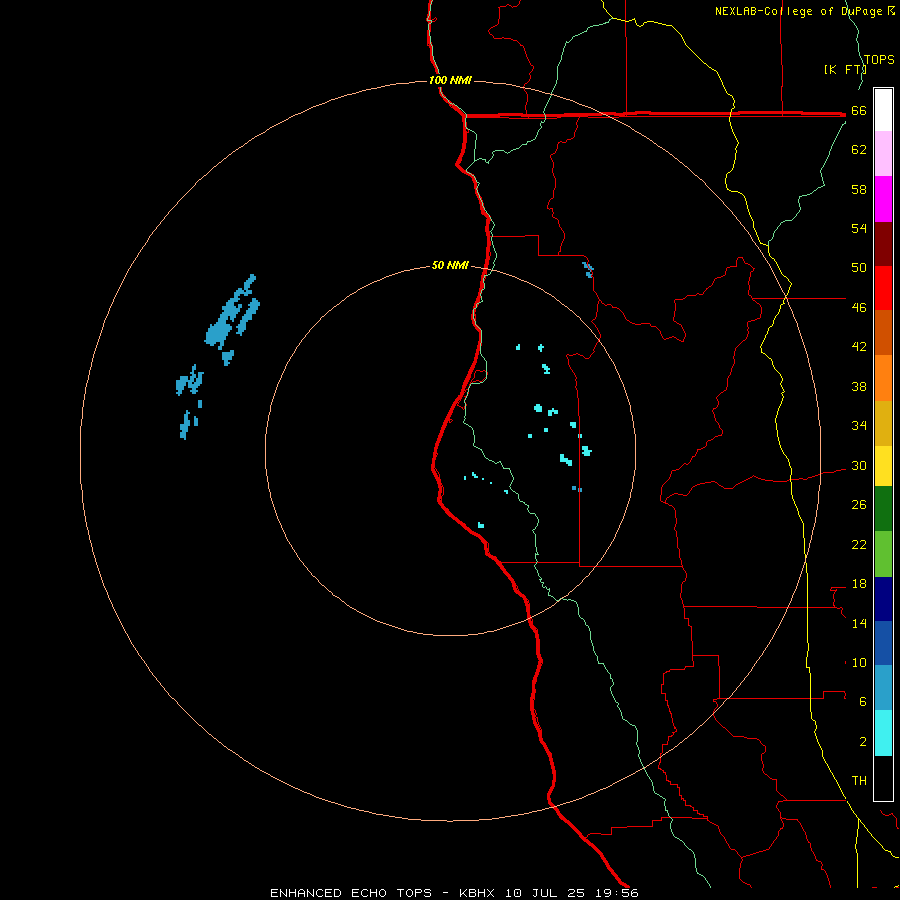900x900 pixels.
Task: Click the legend value "38"
Action: (x=859, y=386)
